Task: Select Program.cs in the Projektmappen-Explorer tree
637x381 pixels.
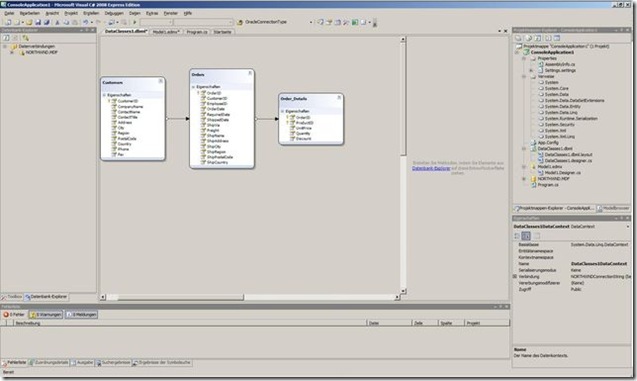Action: click(548, 185)
